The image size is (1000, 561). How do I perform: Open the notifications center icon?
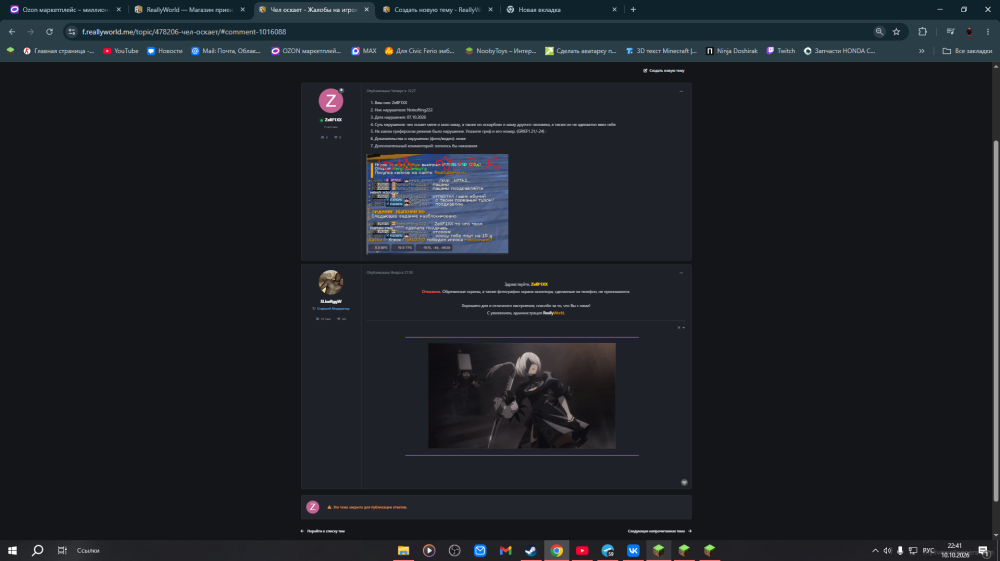click(985, 550)
